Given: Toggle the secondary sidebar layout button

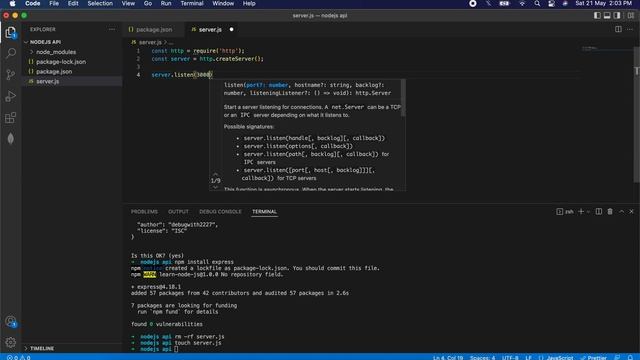Looking at the screenshot, I should pyautogui.click(x=617, y=16).
